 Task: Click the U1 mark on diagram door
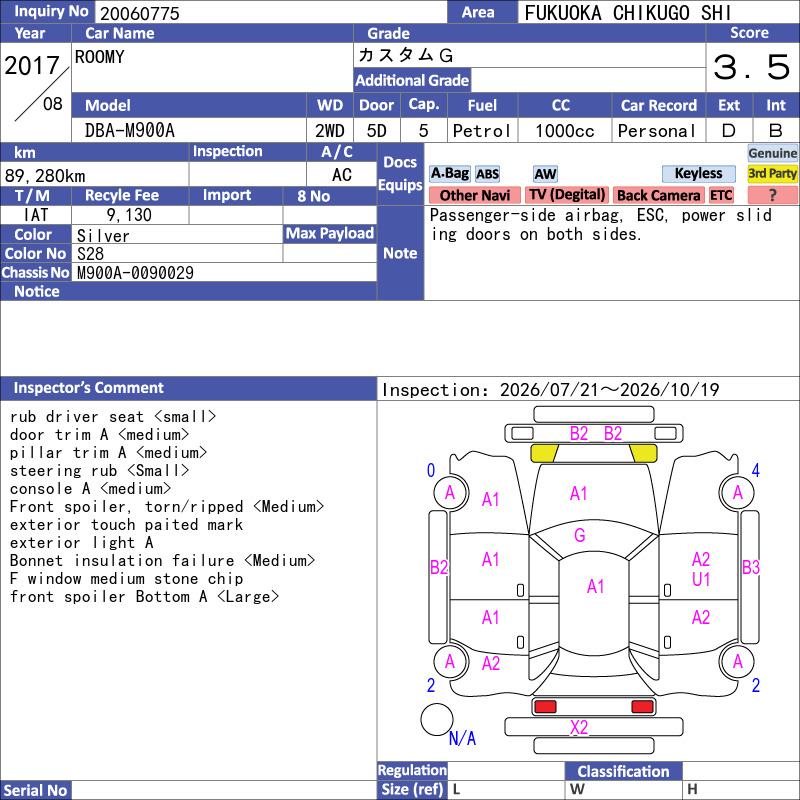click(x=701, y=580)
